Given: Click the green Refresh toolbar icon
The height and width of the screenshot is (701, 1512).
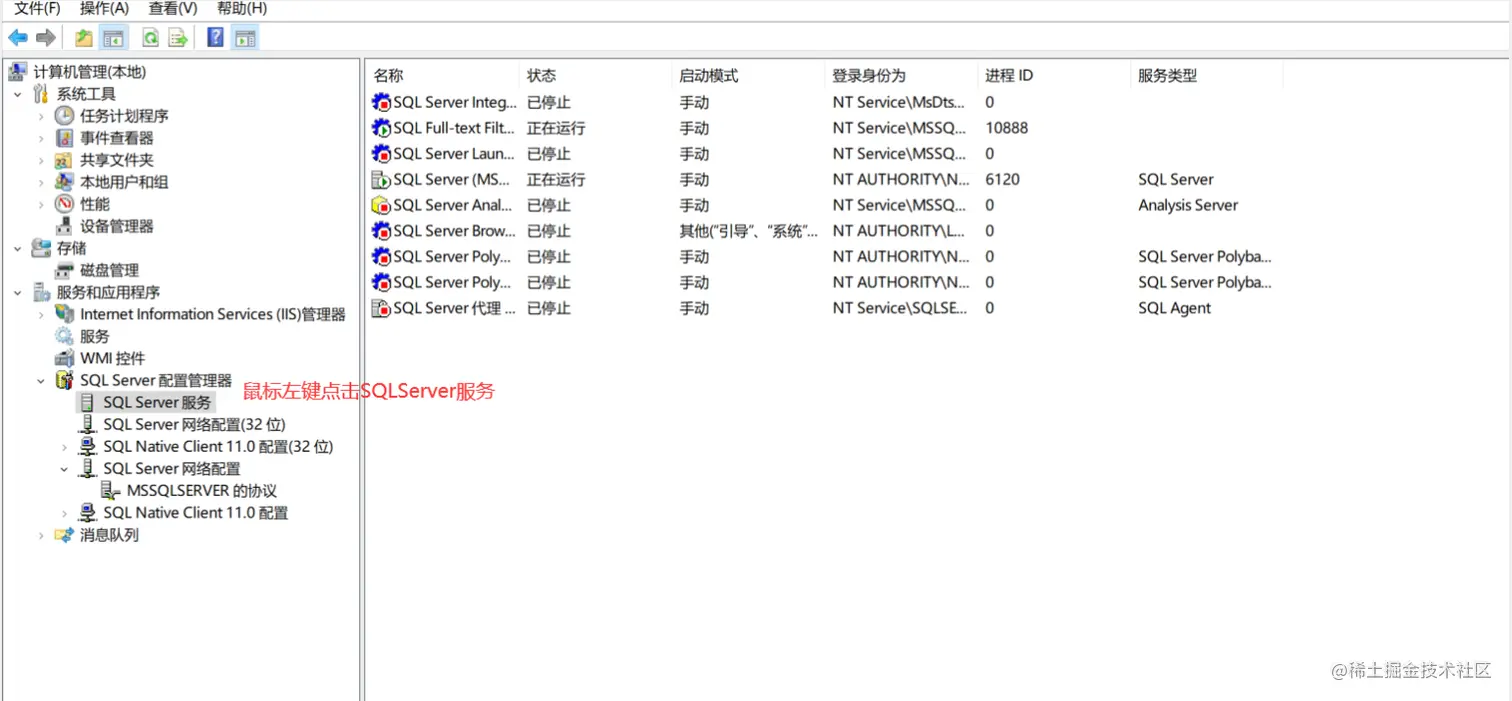Looking at the screenshot, I should [150, 38].
